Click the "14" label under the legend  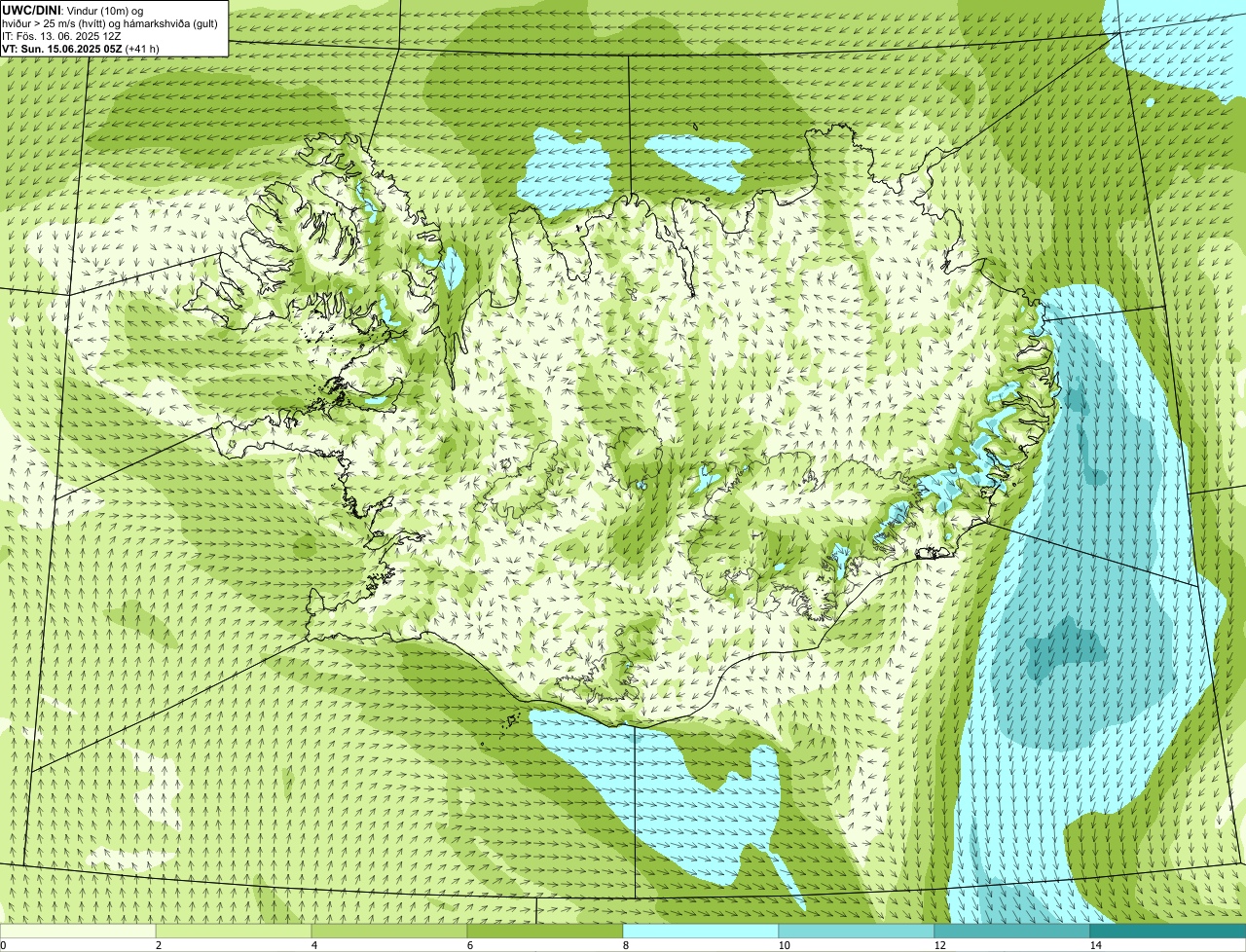coord(1095,945)
